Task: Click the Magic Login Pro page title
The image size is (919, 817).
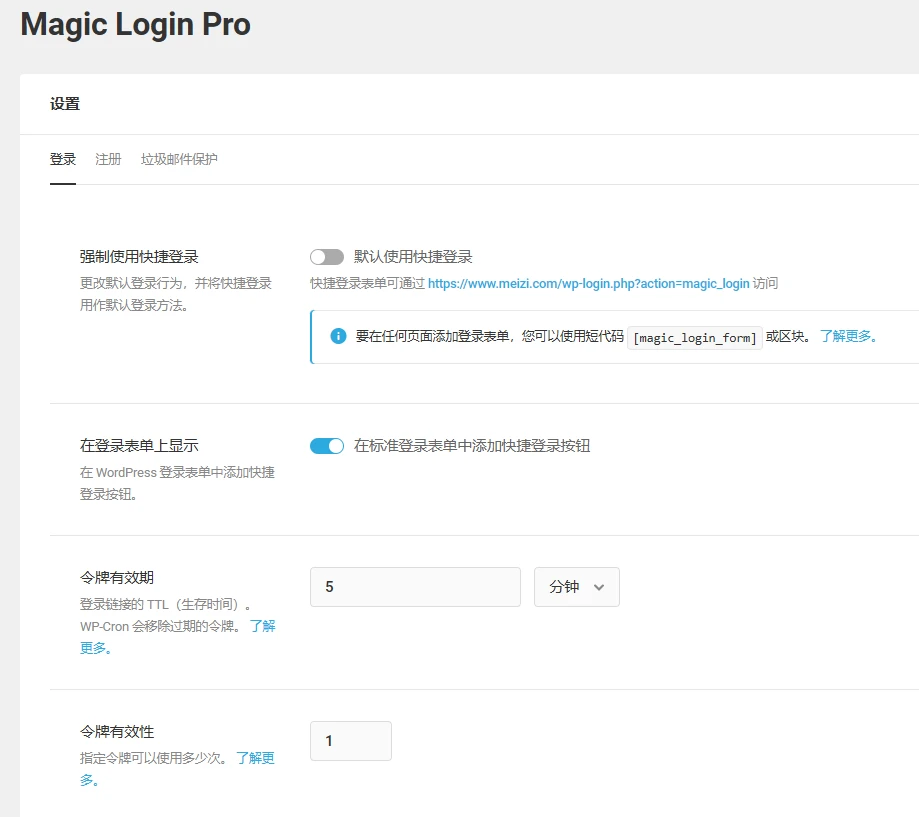Action: [135, 25]
